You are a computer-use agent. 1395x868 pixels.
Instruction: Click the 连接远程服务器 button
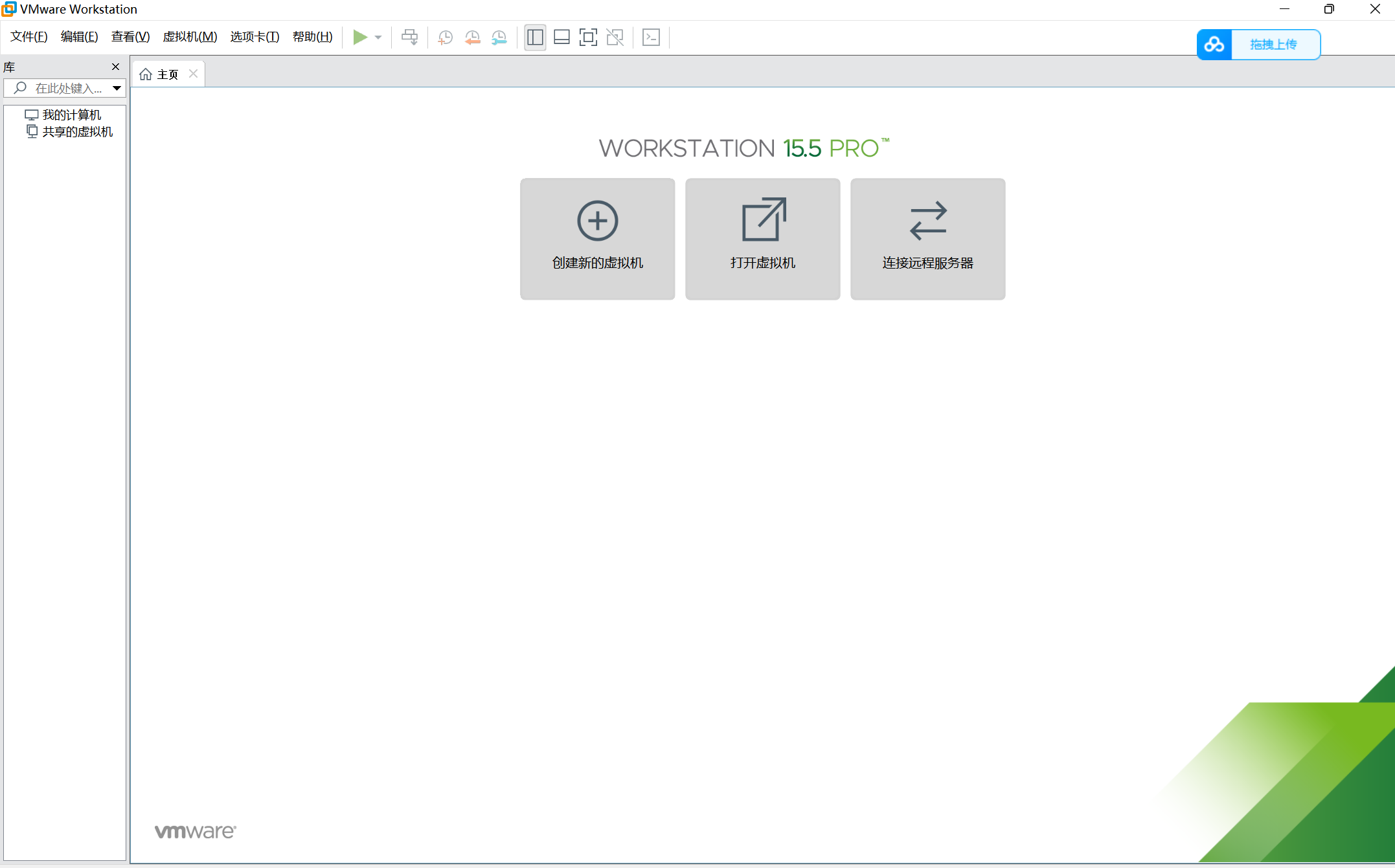click(927, 239)
